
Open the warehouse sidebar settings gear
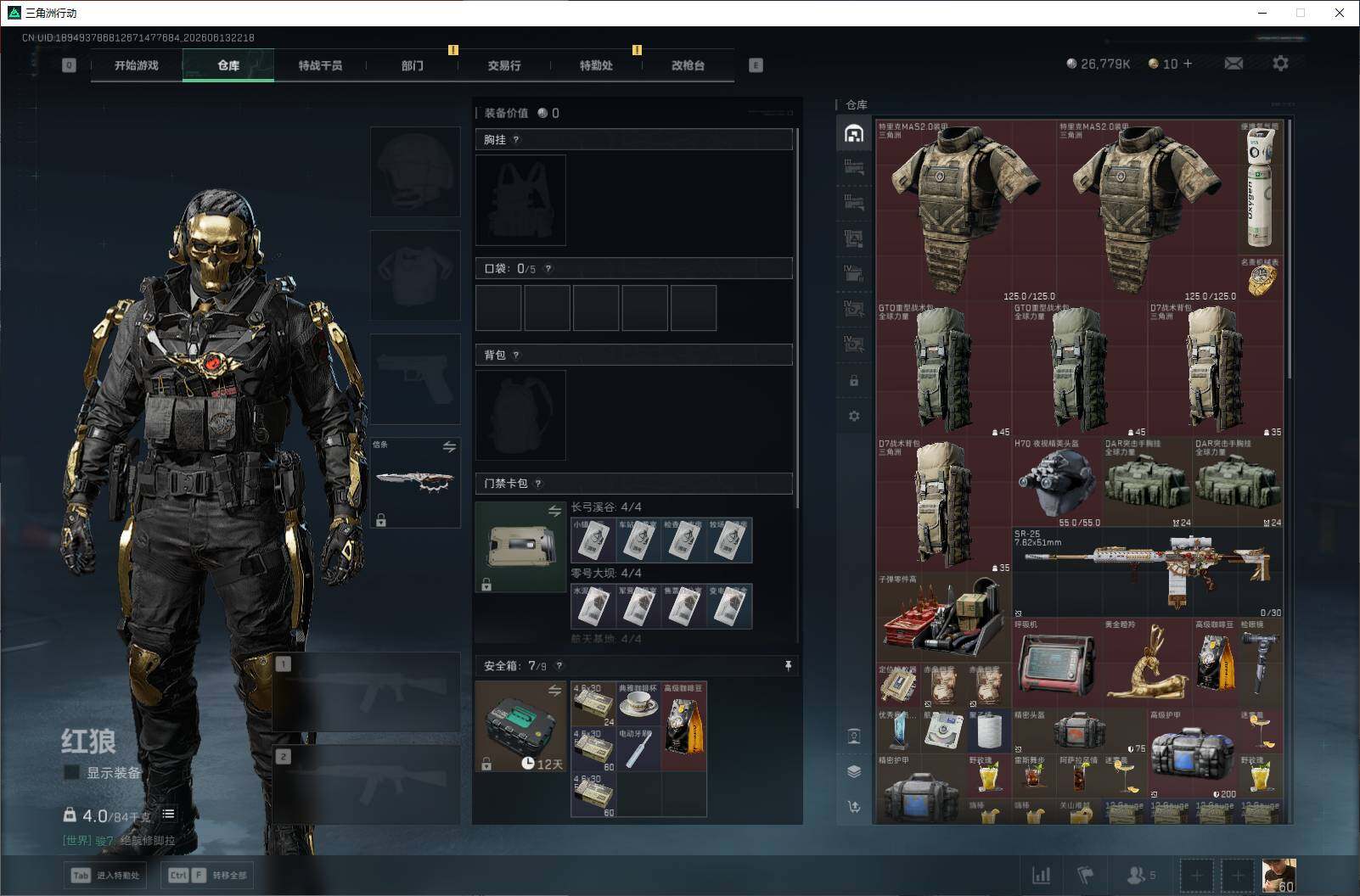[x=854, y=416]
